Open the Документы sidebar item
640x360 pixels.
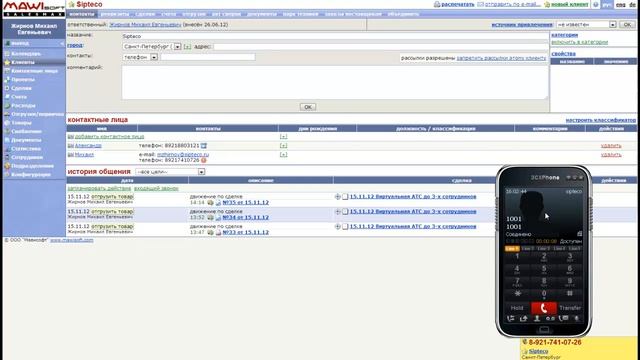[26, 140]
